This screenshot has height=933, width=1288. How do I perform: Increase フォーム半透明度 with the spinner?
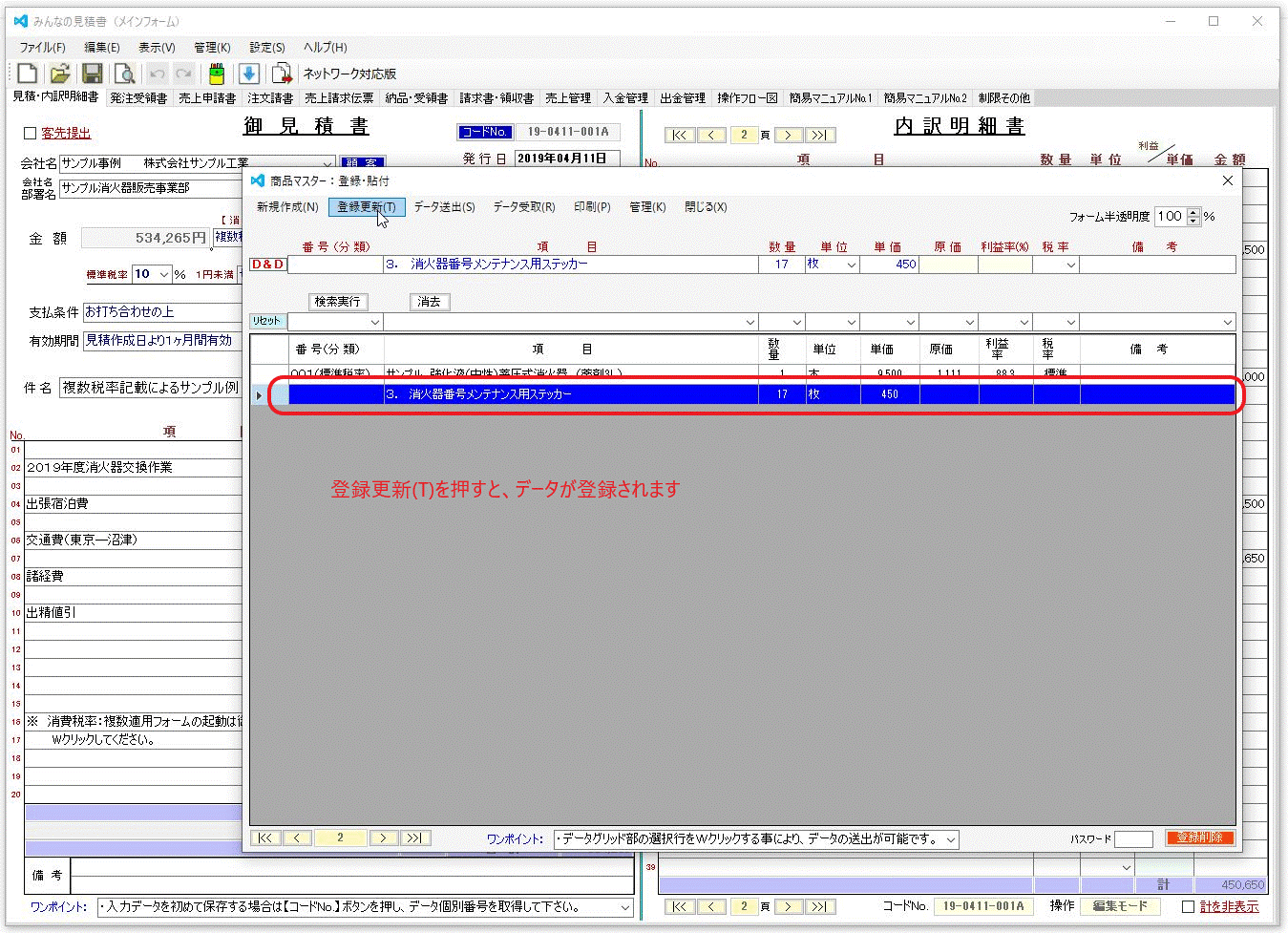(1193, 212)
